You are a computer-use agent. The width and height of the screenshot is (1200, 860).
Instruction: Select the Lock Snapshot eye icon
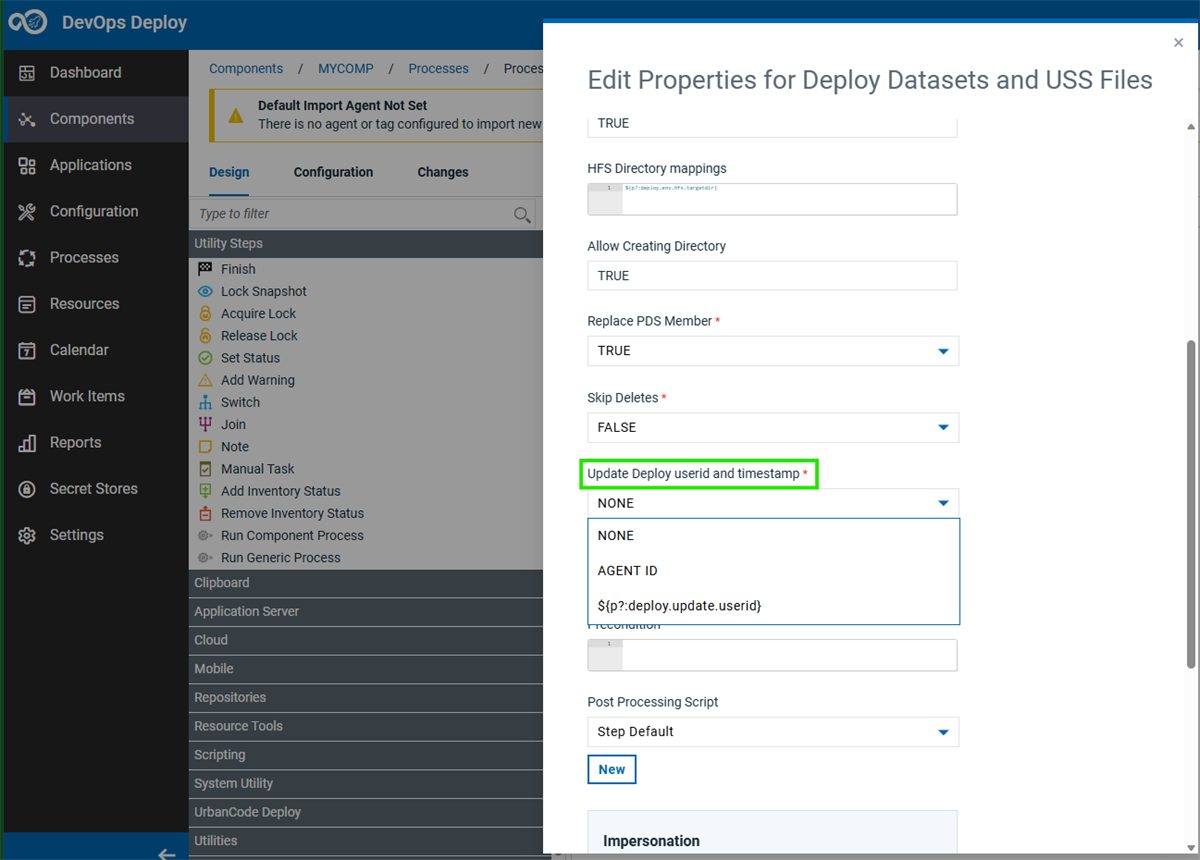[x=205, y=291]
